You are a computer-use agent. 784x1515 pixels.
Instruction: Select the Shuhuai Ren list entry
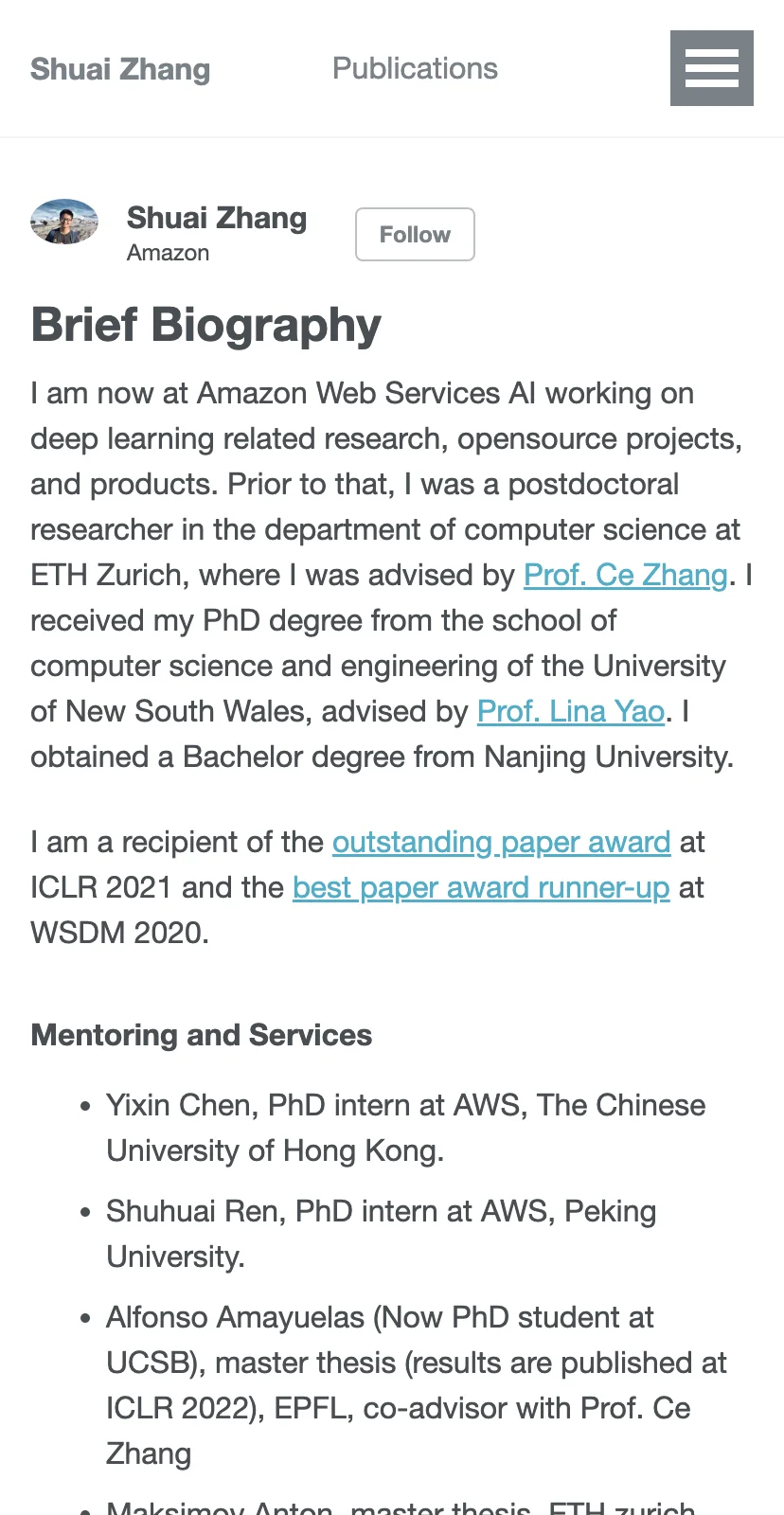382,1234
